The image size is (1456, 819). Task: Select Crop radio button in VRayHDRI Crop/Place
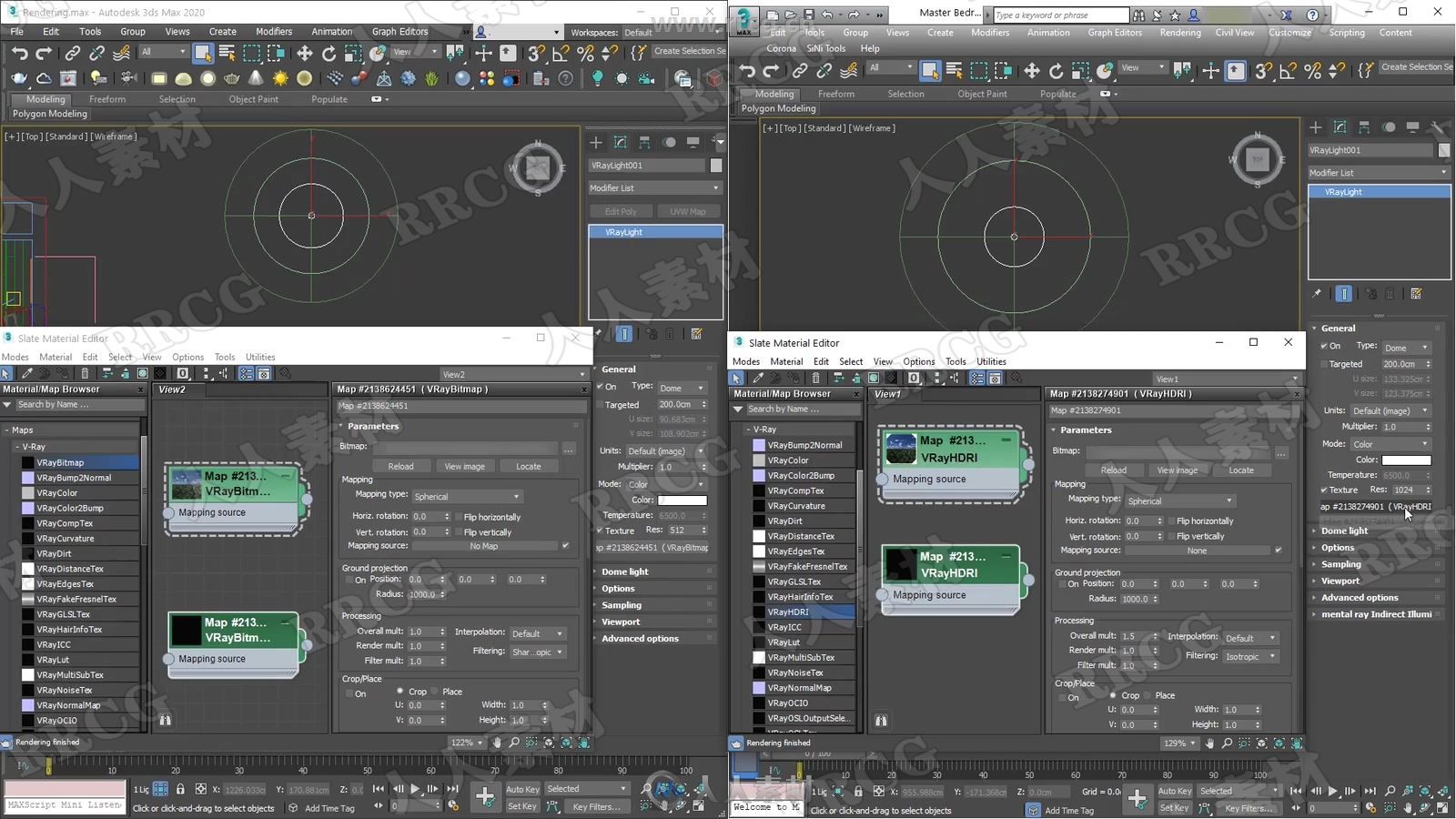point(1113,695)
